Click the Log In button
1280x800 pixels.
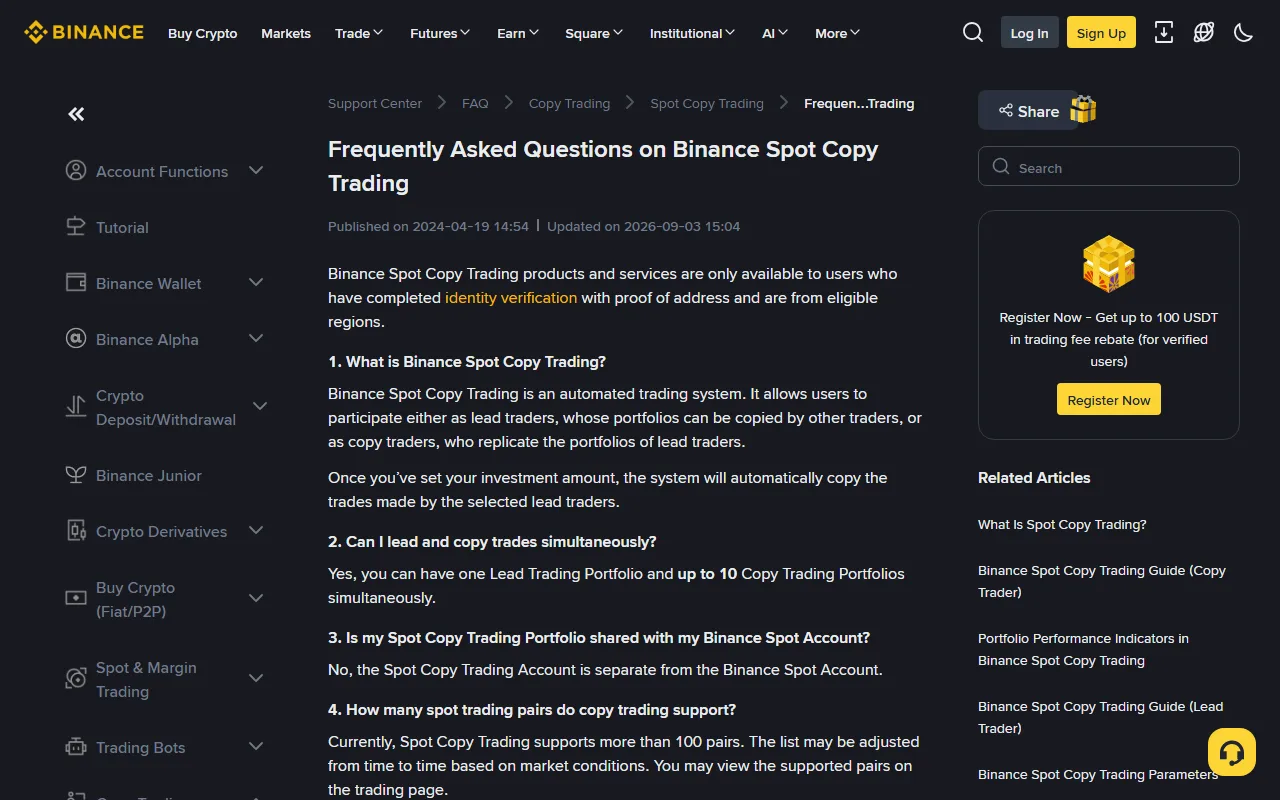pos(1030,32)
